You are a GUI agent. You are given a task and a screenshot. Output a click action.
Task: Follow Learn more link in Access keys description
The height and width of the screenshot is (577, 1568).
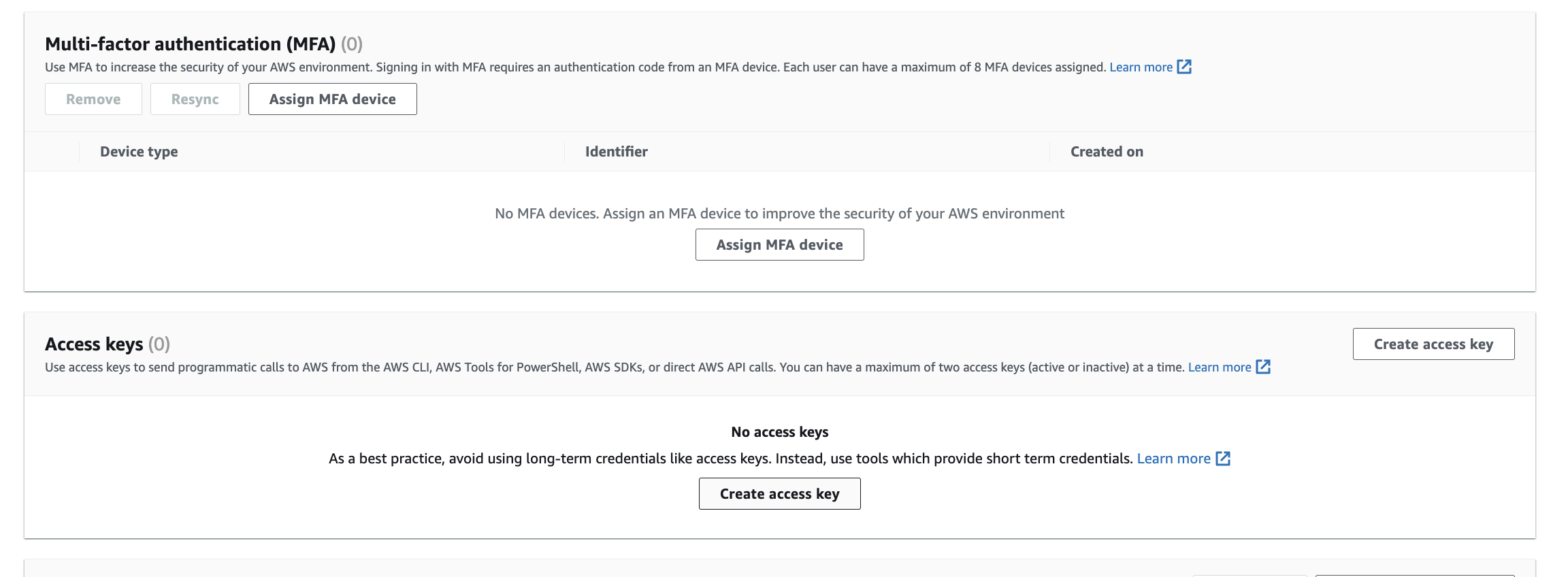pyautogui.click(x=1219, y=367)
